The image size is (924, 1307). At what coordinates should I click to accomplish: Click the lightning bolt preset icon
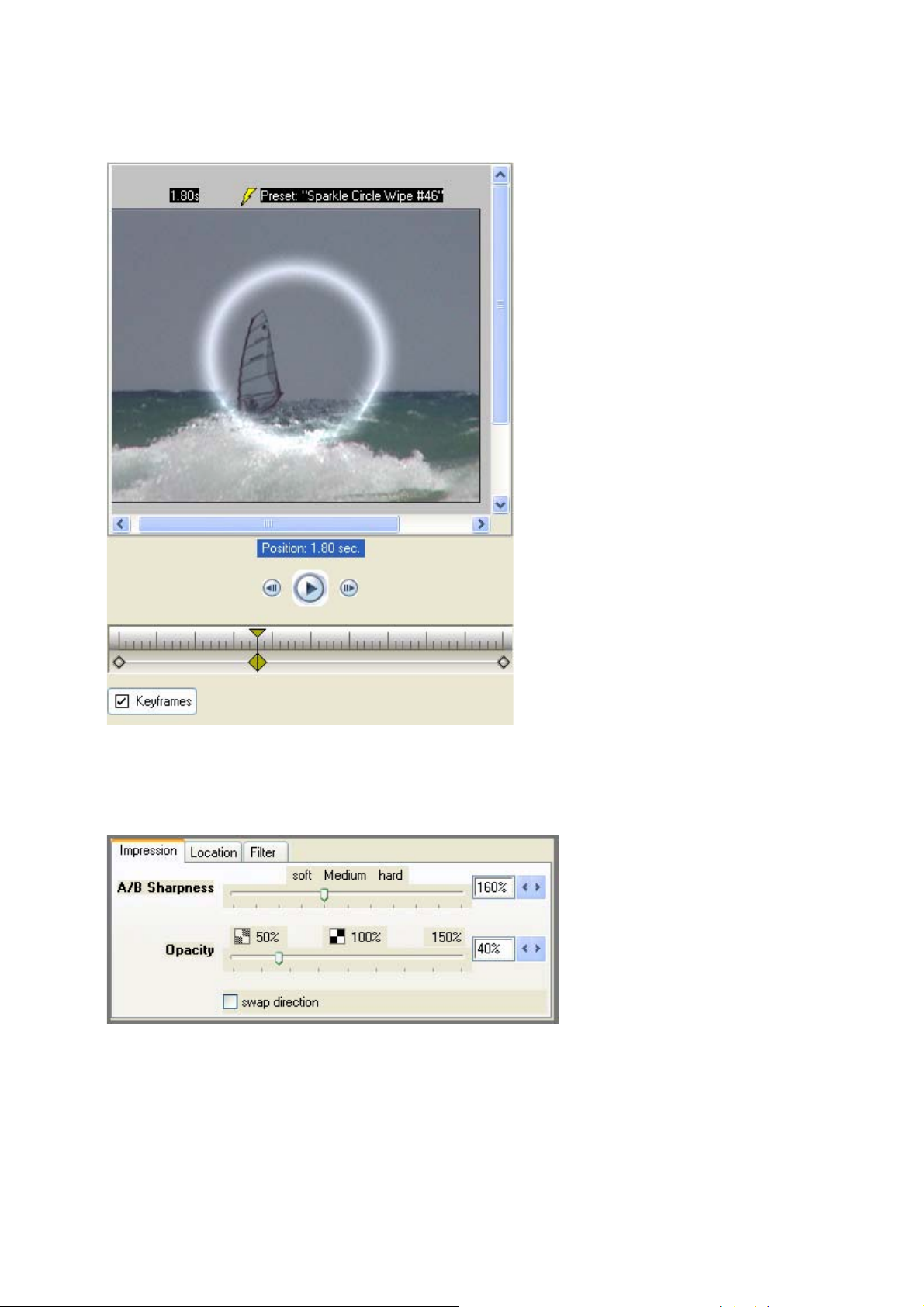pos(247,196)
